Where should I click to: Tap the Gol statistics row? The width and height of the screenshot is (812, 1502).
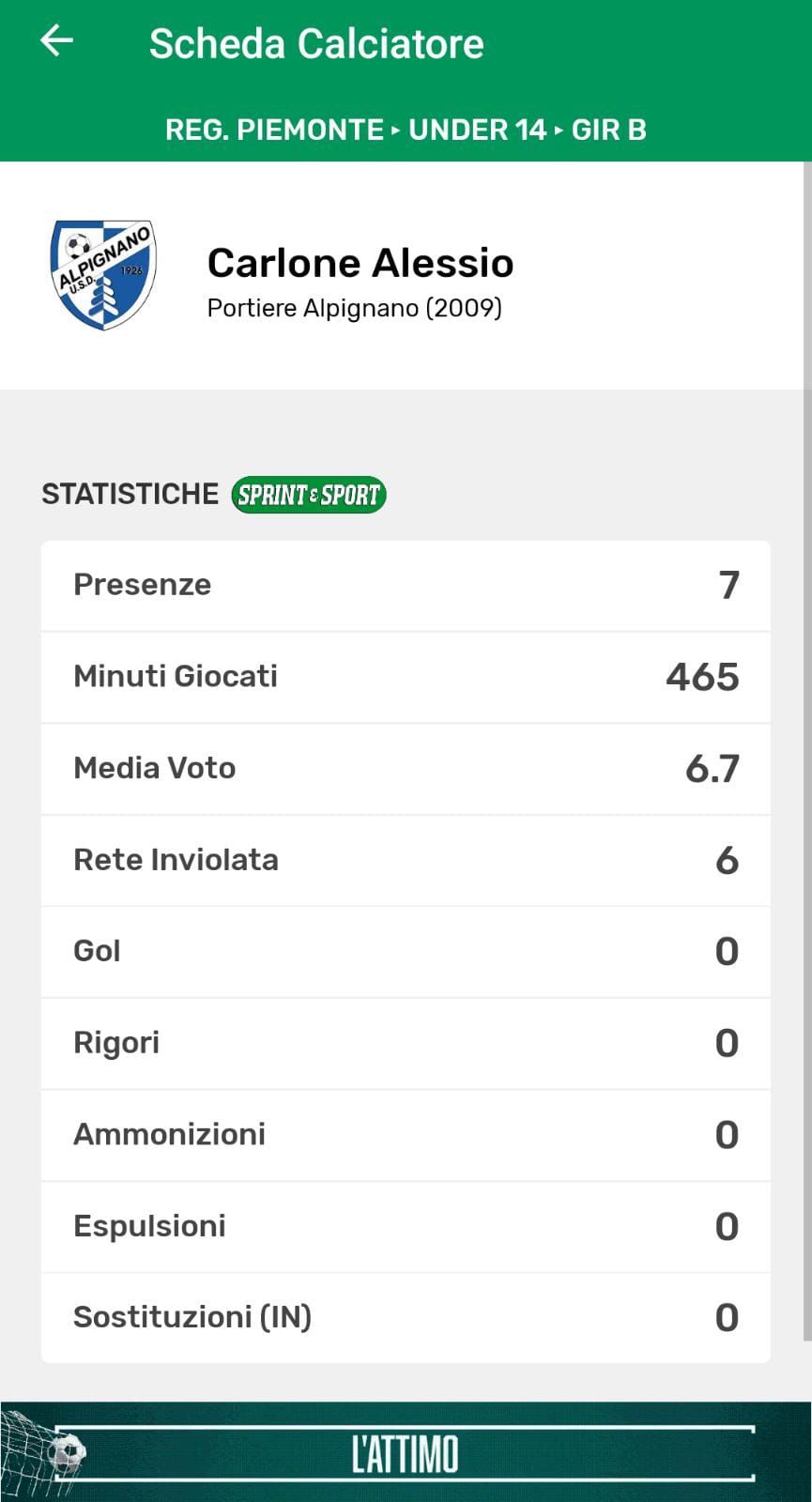tap(406, 951)
